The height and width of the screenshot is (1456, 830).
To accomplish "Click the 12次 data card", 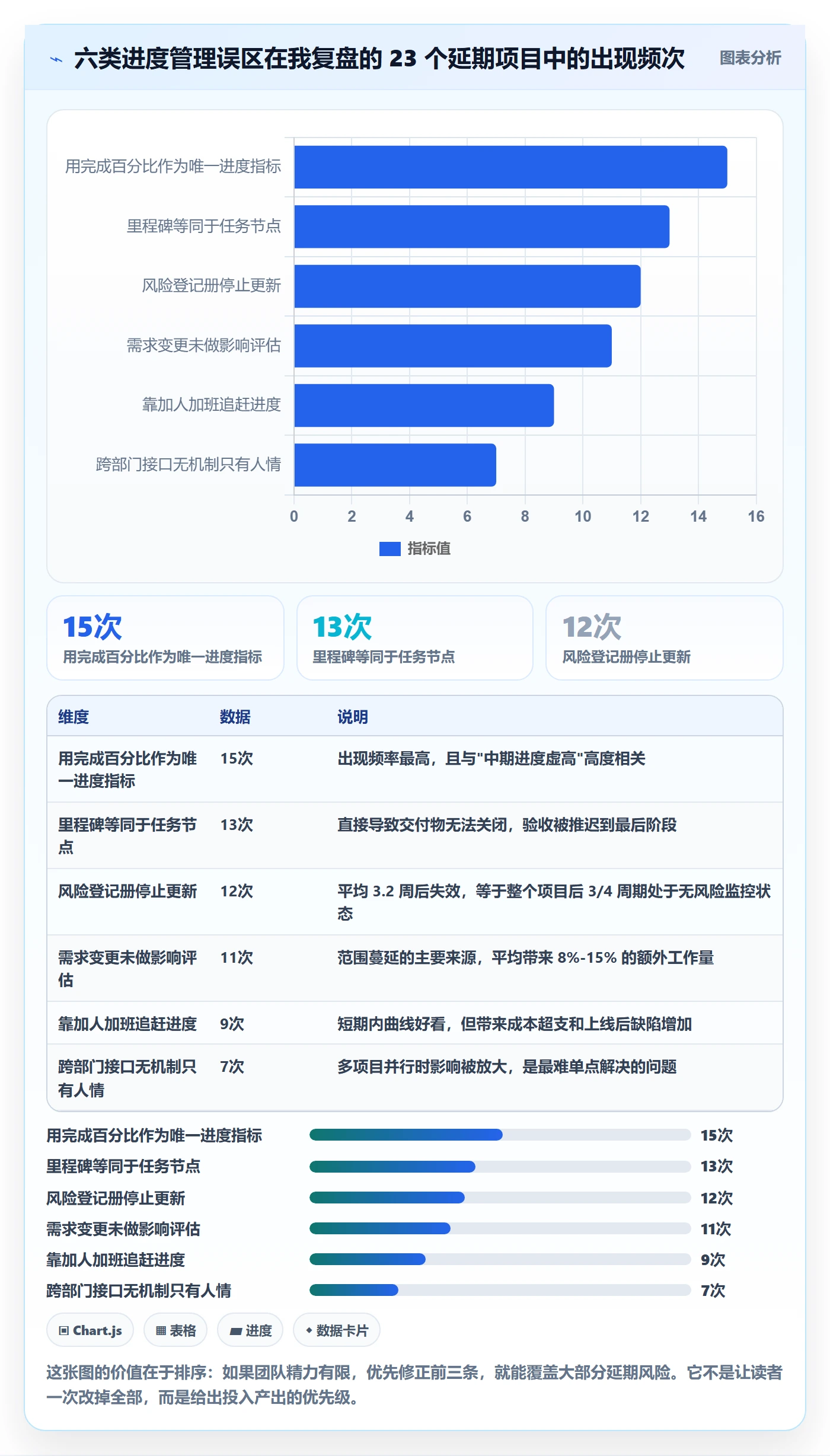I will [664, 638].
